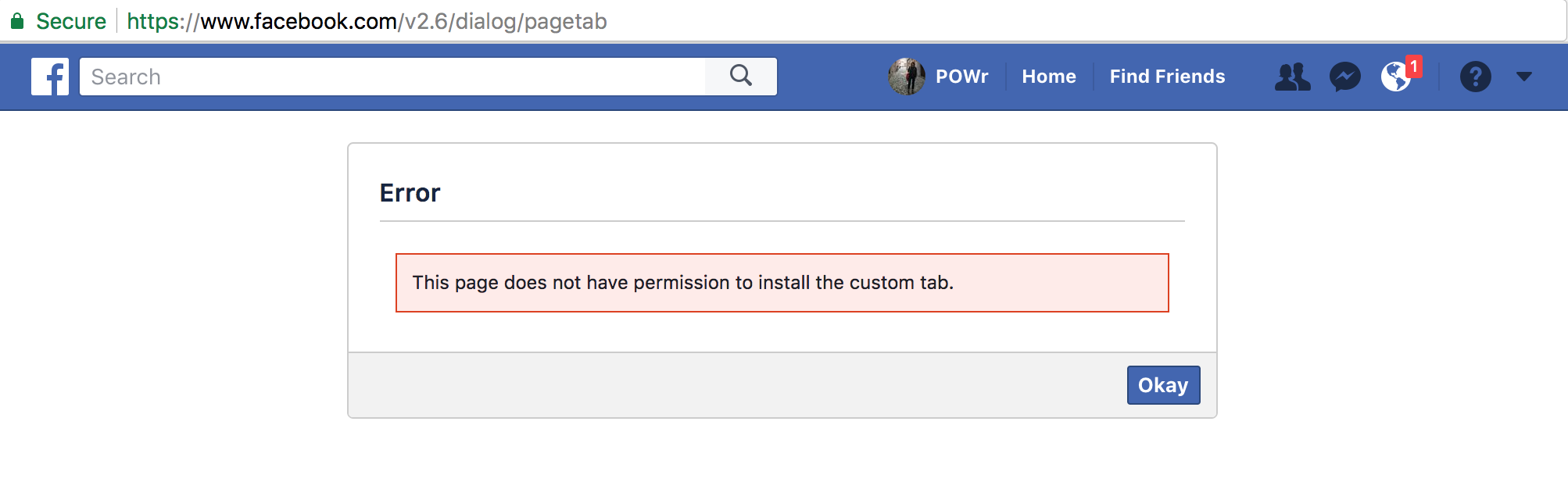Screen dimensions: 1568x500
Task: Open the Messenger chat icon
Action: (x=1345, y=77)
